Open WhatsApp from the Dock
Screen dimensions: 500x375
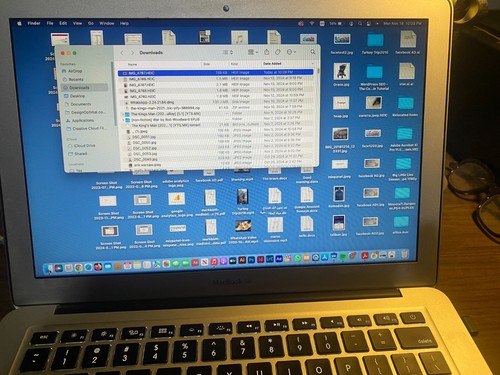pyautogui.click(x=297, y=258)
